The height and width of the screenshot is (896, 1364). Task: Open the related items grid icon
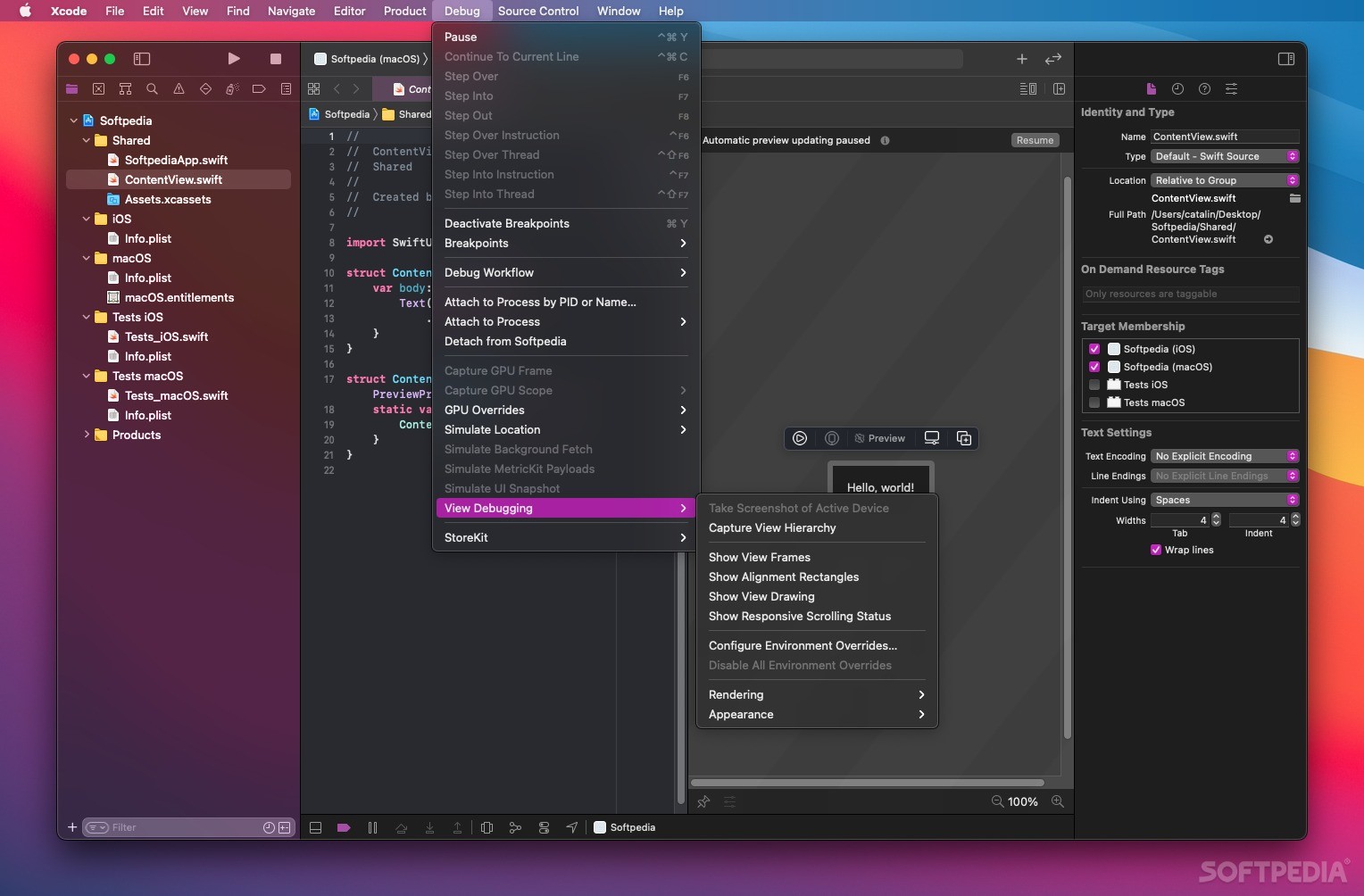coord(313,89)
